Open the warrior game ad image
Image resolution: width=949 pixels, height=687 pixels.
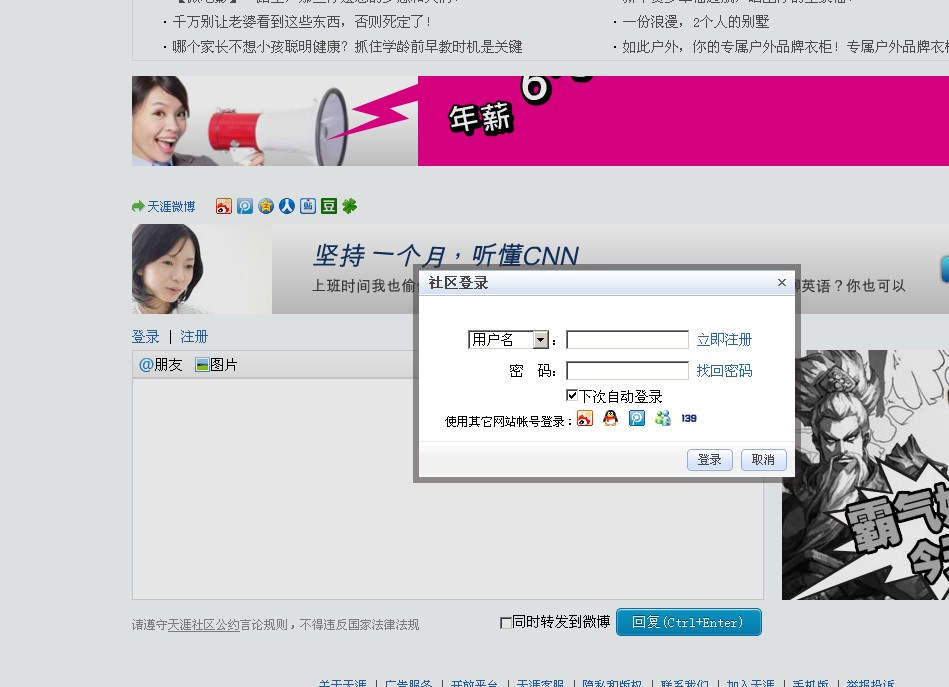(x=865, y=475)
